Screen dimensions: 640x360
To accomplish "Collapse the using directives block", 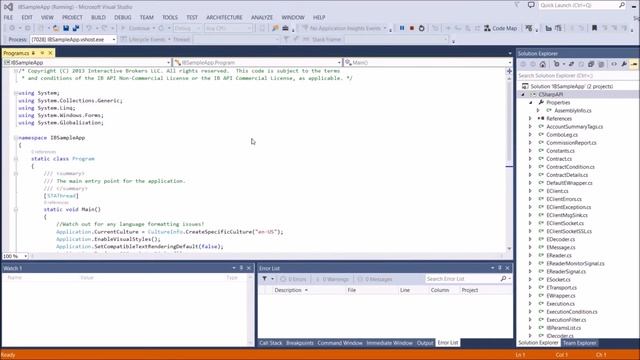I will click(x=16, y=93).
